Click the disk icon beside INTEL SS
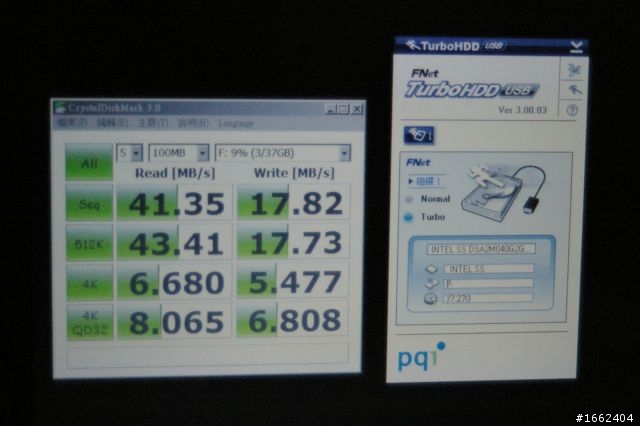Viewport: 640px width, 426px height. (x=431, y=269)
